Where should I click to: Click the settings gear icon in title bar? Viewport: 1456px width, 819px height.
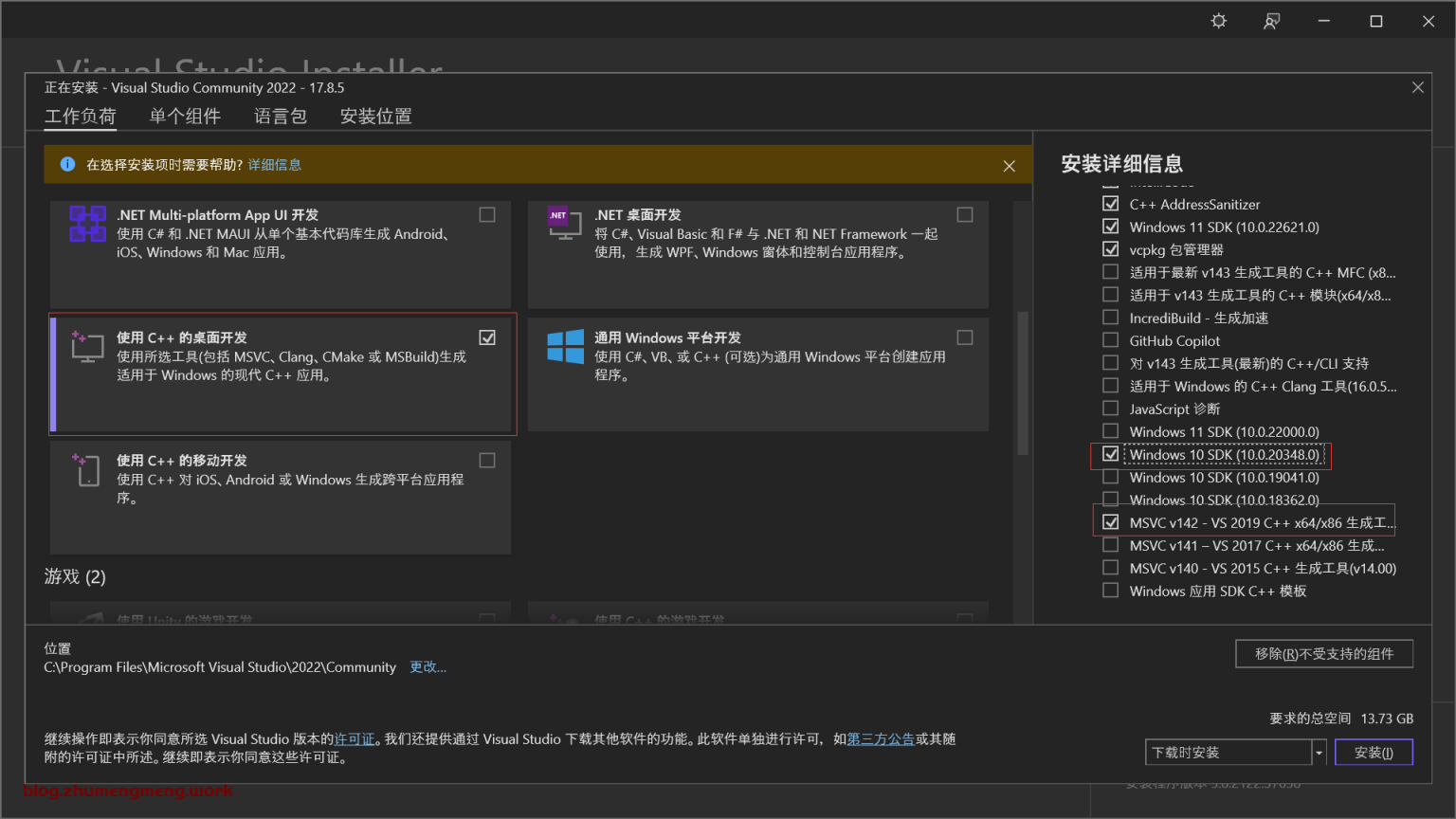click(1219, 21)
